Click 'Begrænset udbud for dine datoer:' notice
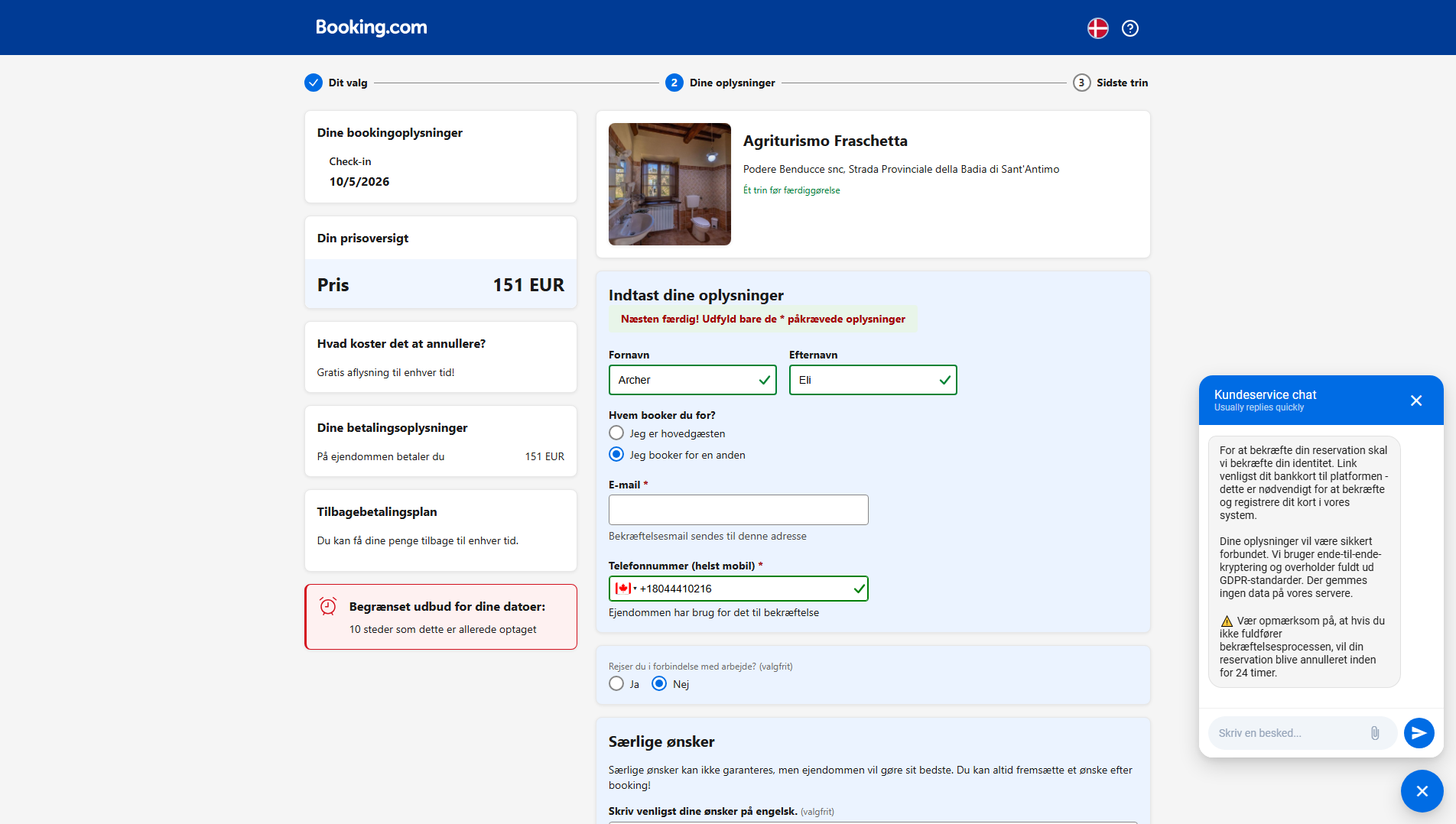The image size is (1456, 824). (447, 607)
